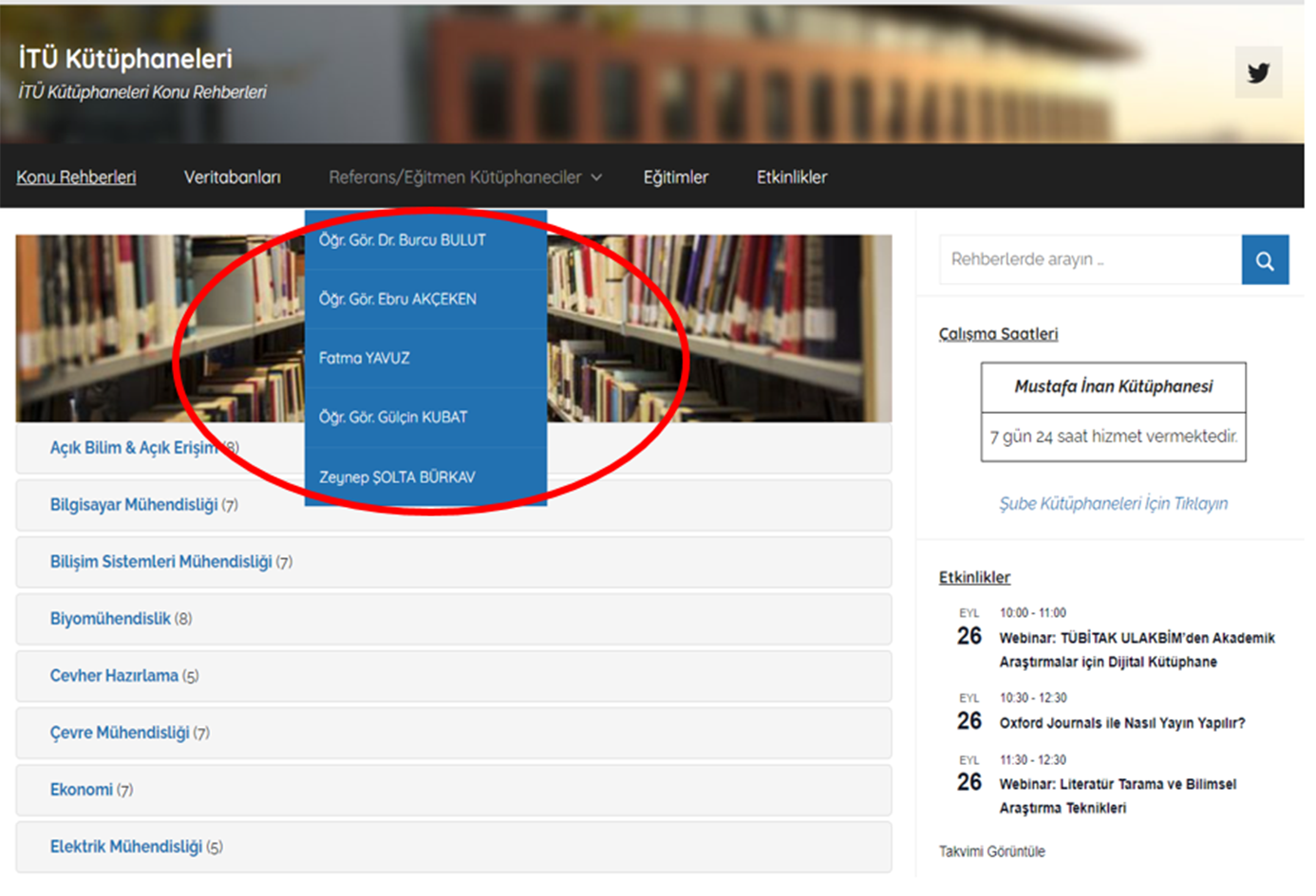Image resolution: width=1316 pixels, height=896 pixels.
Task: Go to Veritabanları in navigation bar
Action: 232,177
